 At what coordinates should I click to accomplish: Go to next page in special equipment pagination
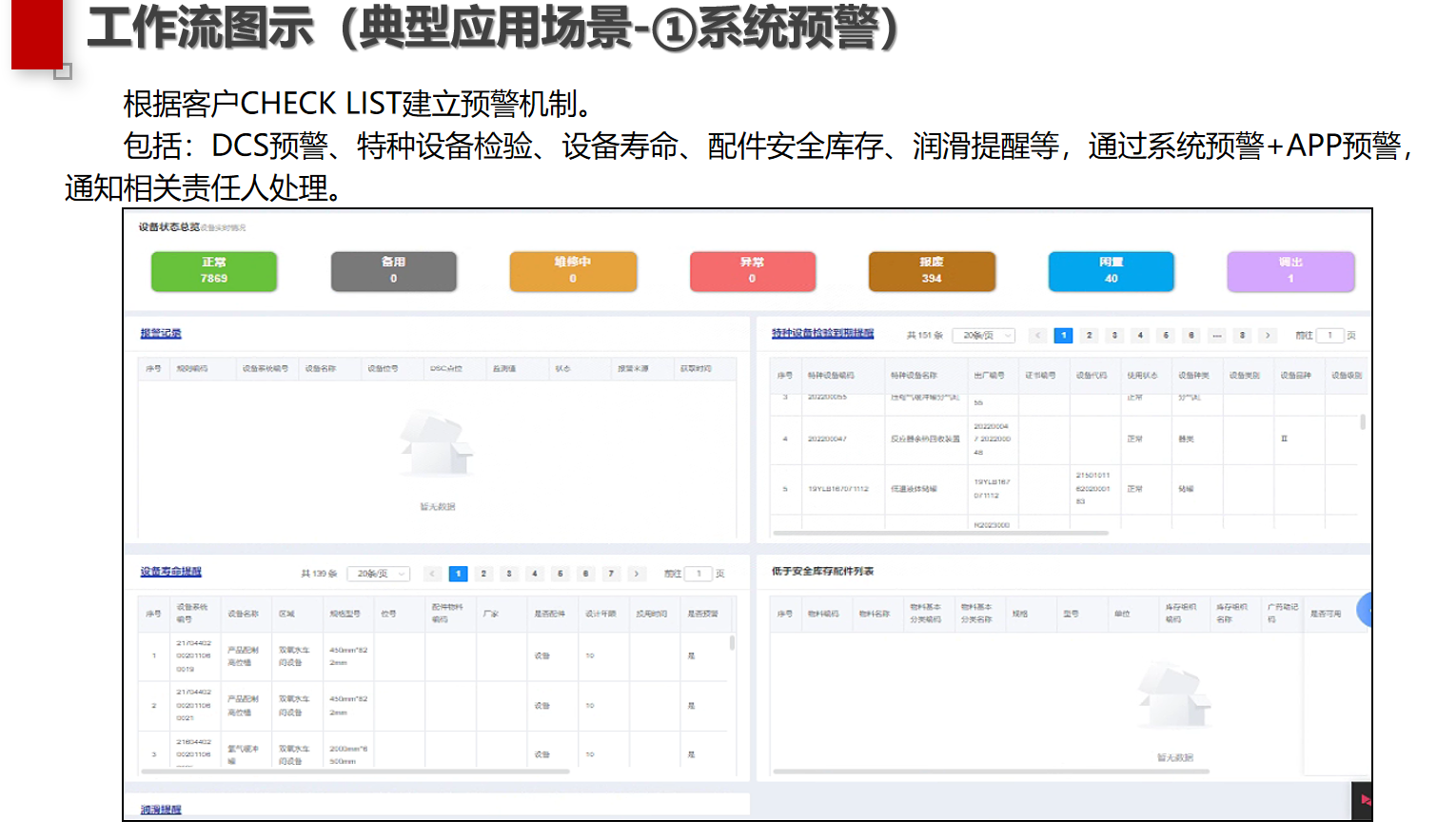pyautogui.click(x=1268, y=336)
